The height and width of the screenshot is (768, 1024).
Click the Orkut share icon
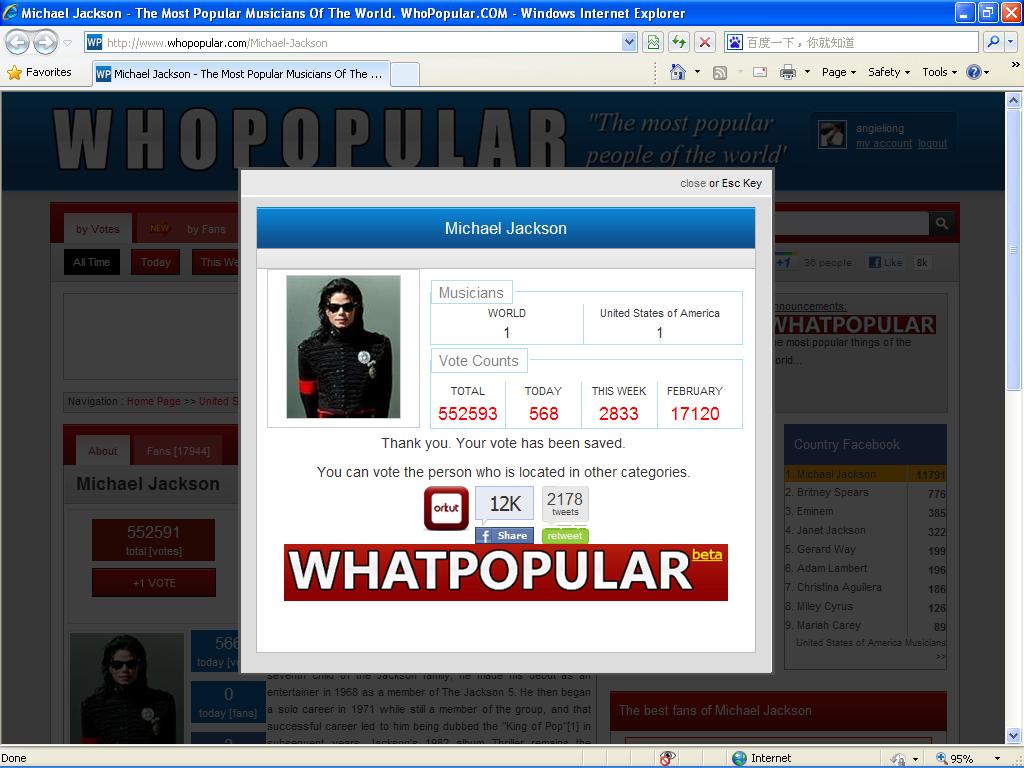point(446,508)
